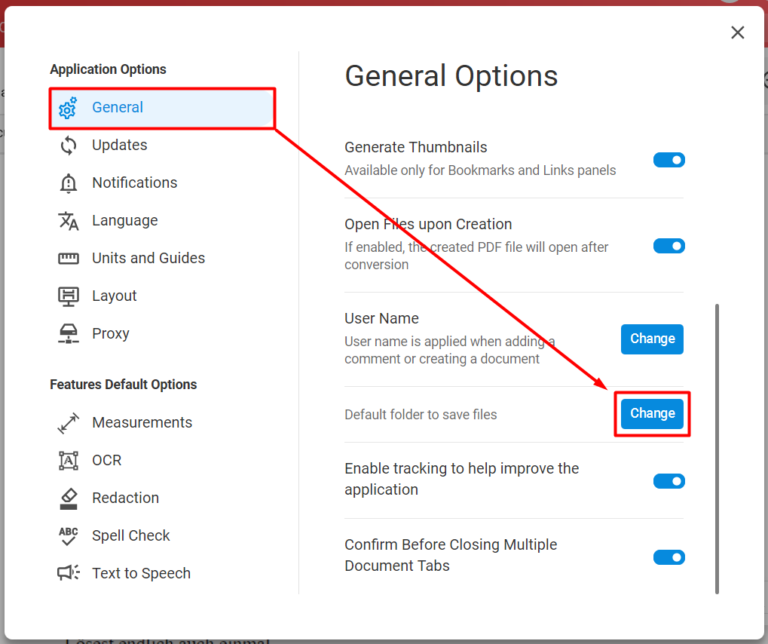Disable Open Files upon Creation switch
The height and width of the screenshot is (644, 768).
669,246
